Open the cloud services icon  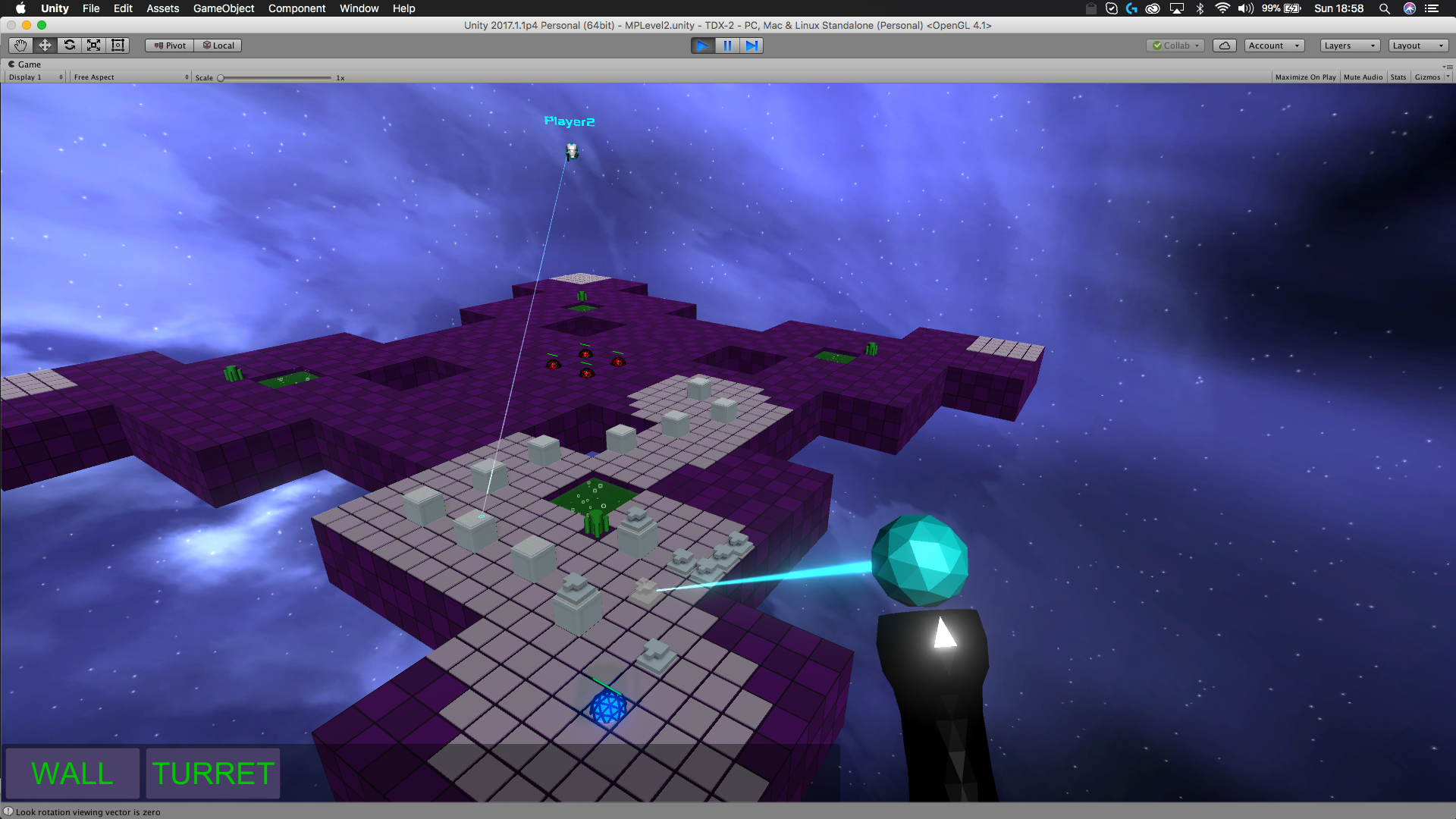point(1224,45)
